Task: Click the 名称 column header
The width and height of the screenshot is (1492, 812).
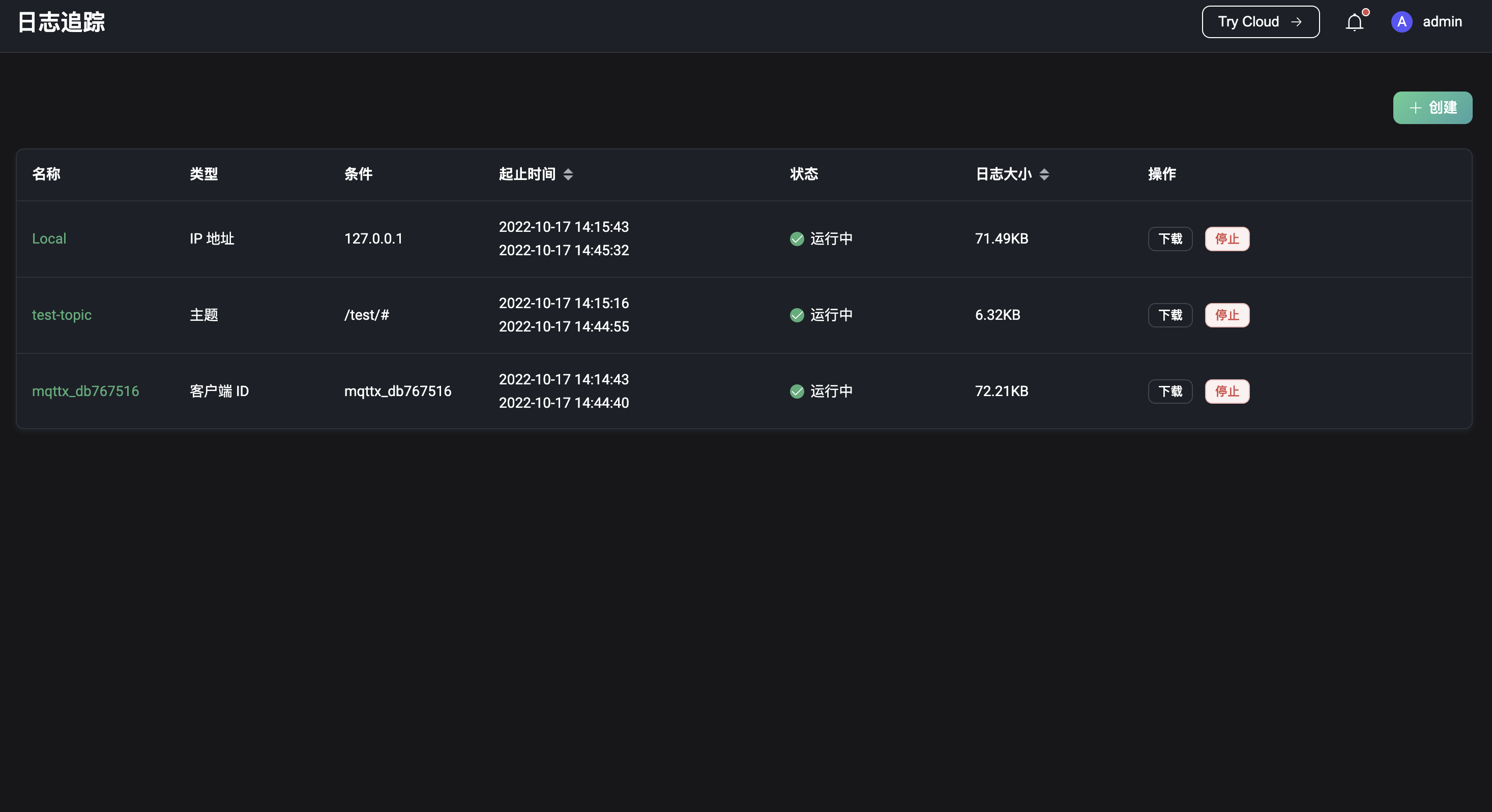Action: pyautogui.click(x=46, y=174)
